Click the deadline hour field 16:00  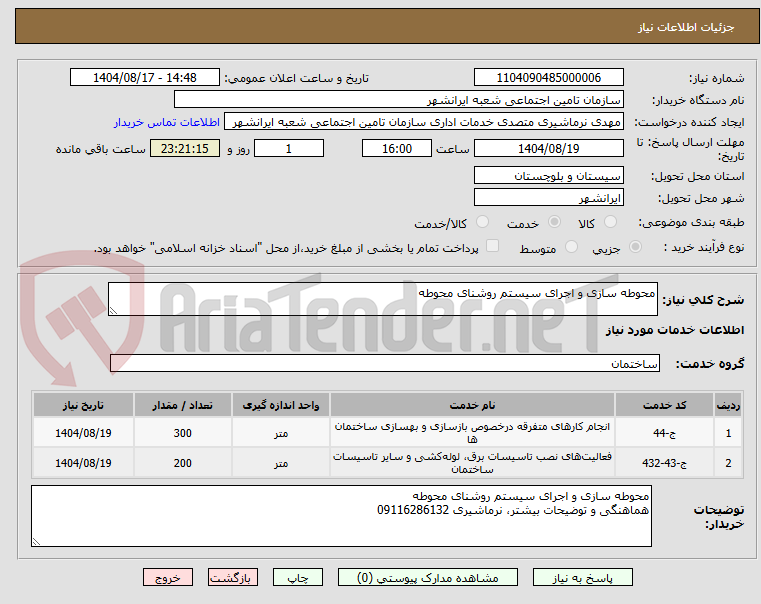point(397,148)
